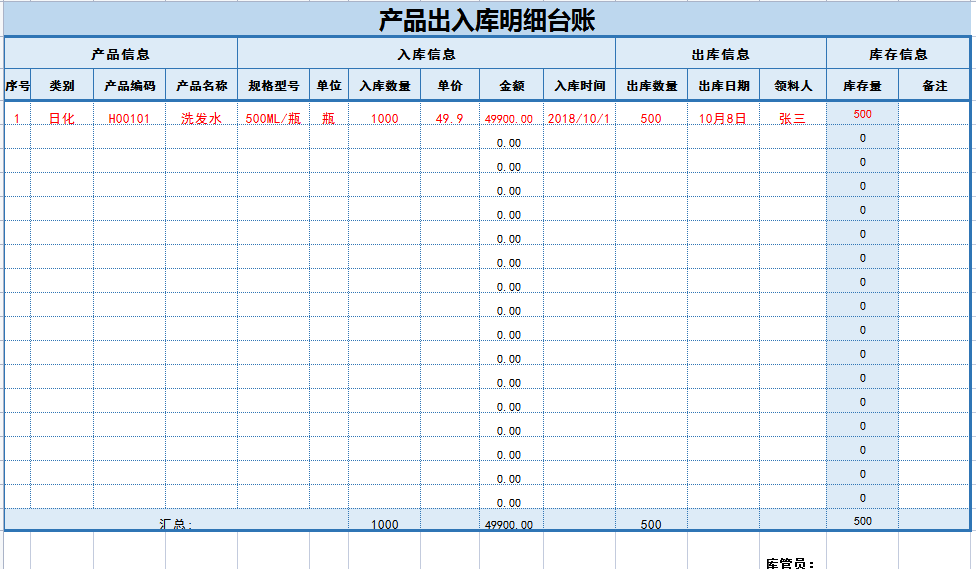
Task: Click the sequence number cell 1
Action: (17, 113)
